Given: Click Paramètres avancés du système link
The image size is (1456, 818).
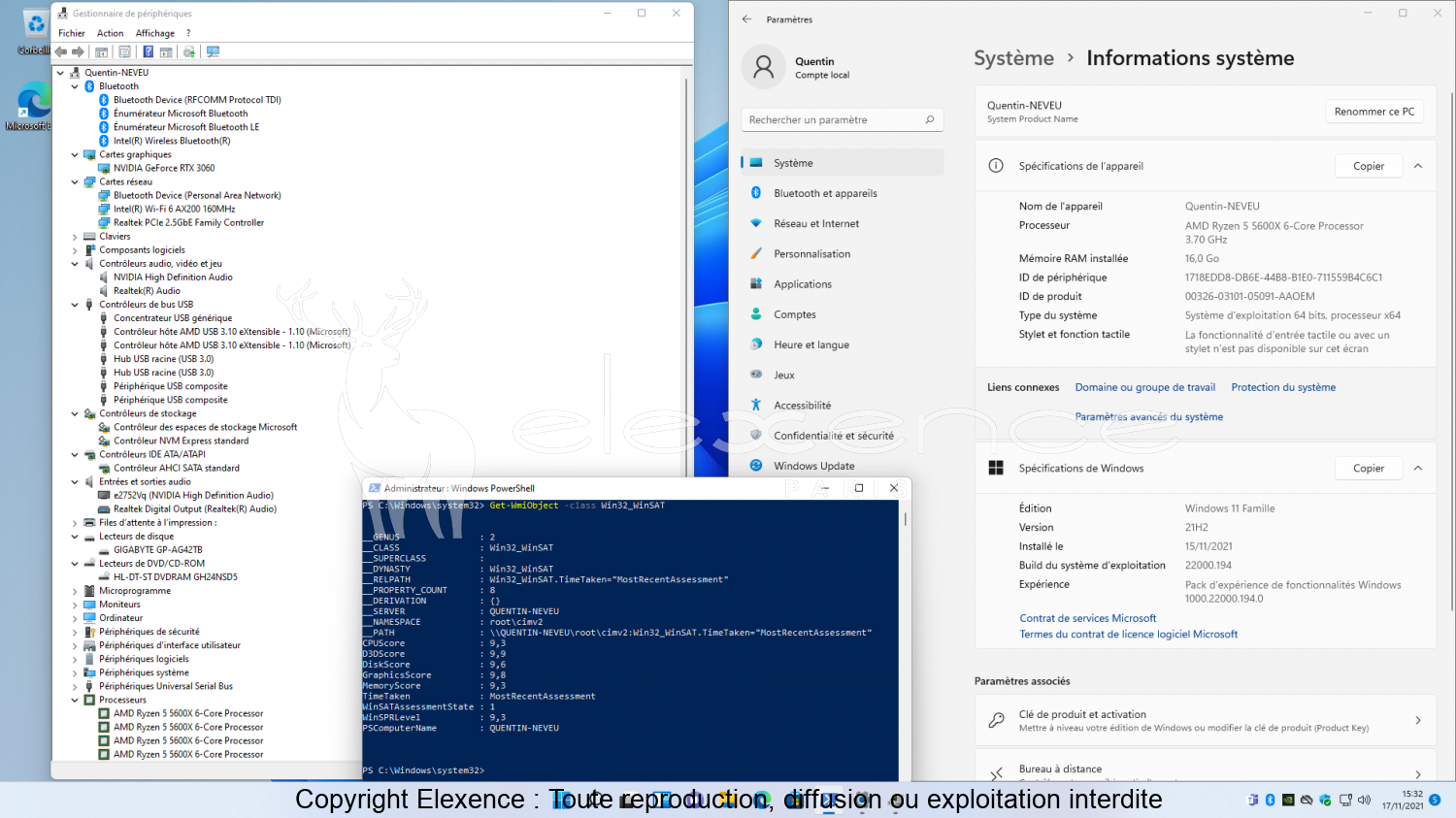Looking at the screenshot, I should tap(1149, 417).
